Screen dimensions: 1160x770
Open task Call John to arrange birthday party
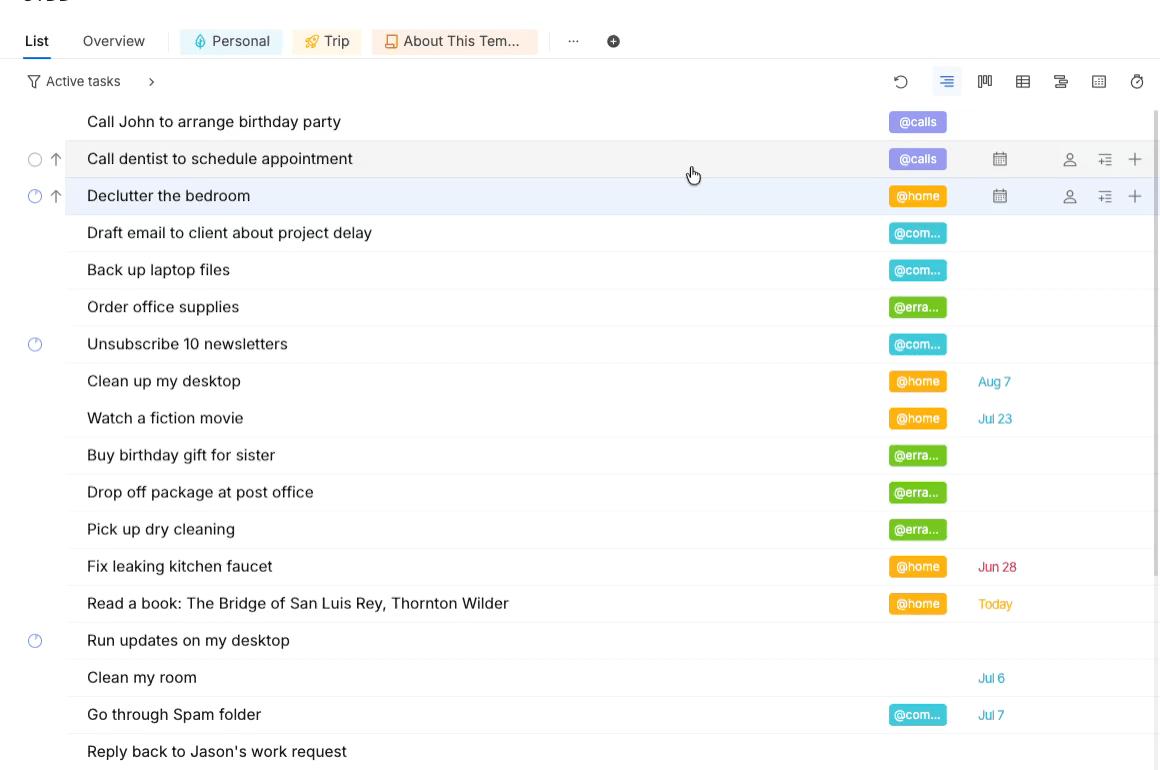(214, 122)
